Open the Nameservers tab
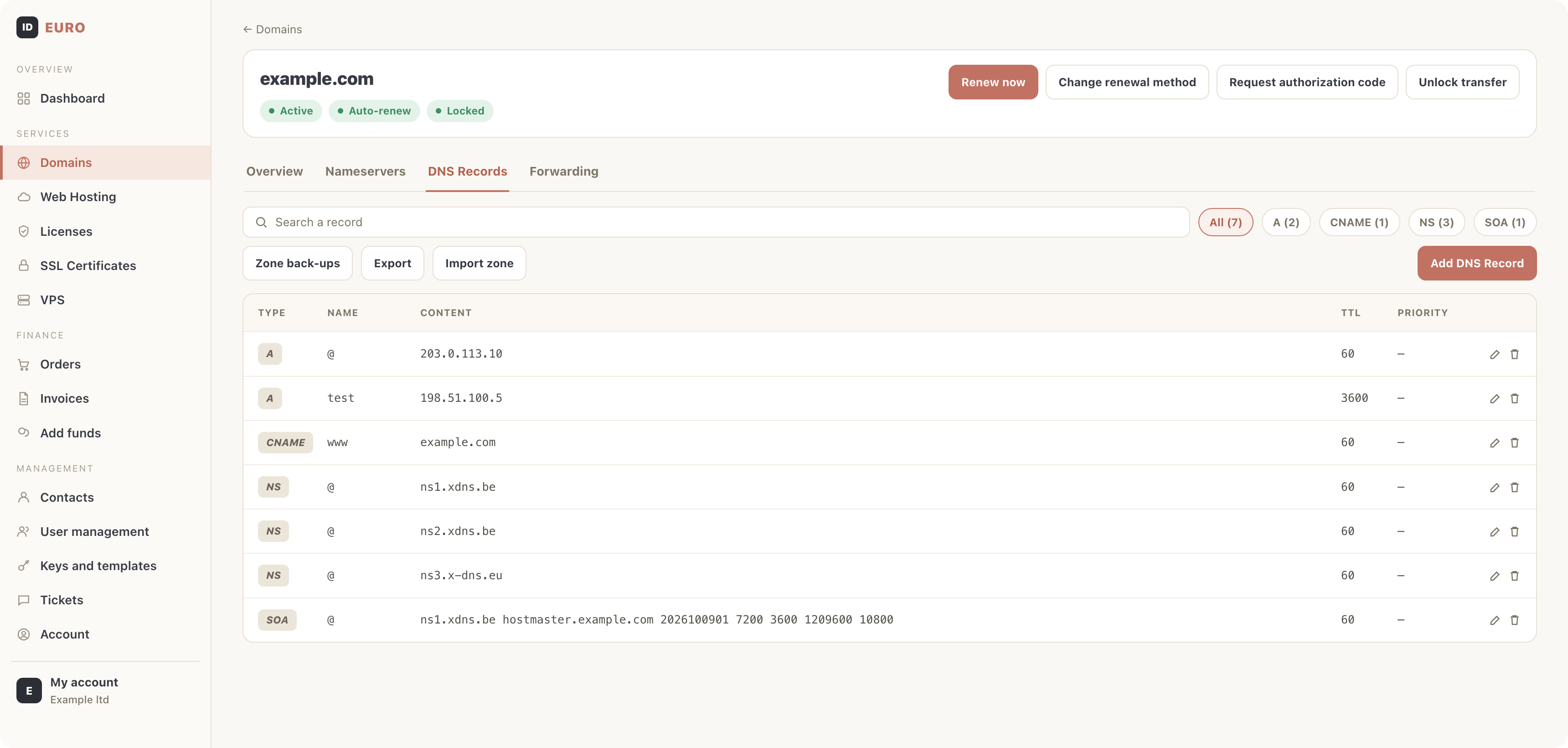 365,171
